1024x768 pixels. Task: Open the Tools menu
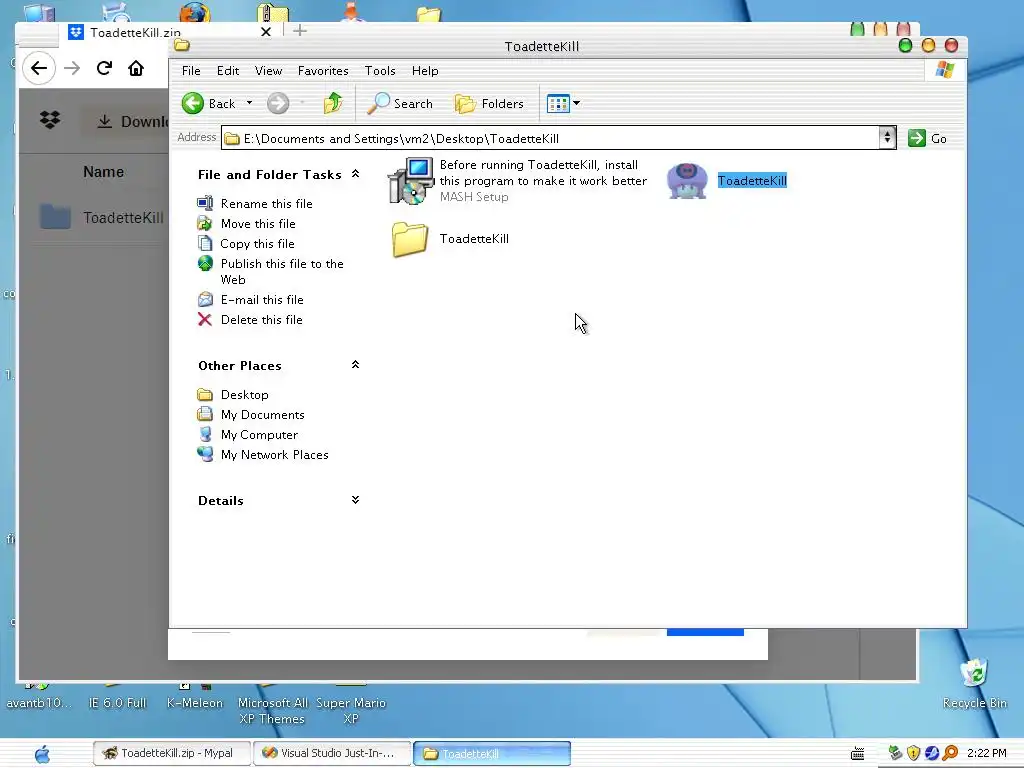379,71
